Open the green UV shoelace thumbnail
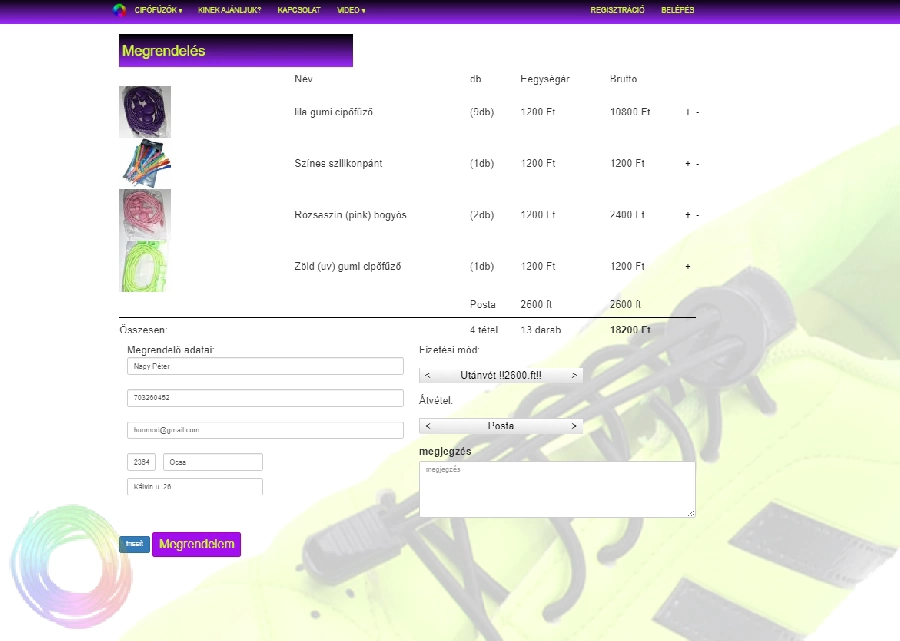The width and height of the screenshot is (900, 641). click(145, 267)
